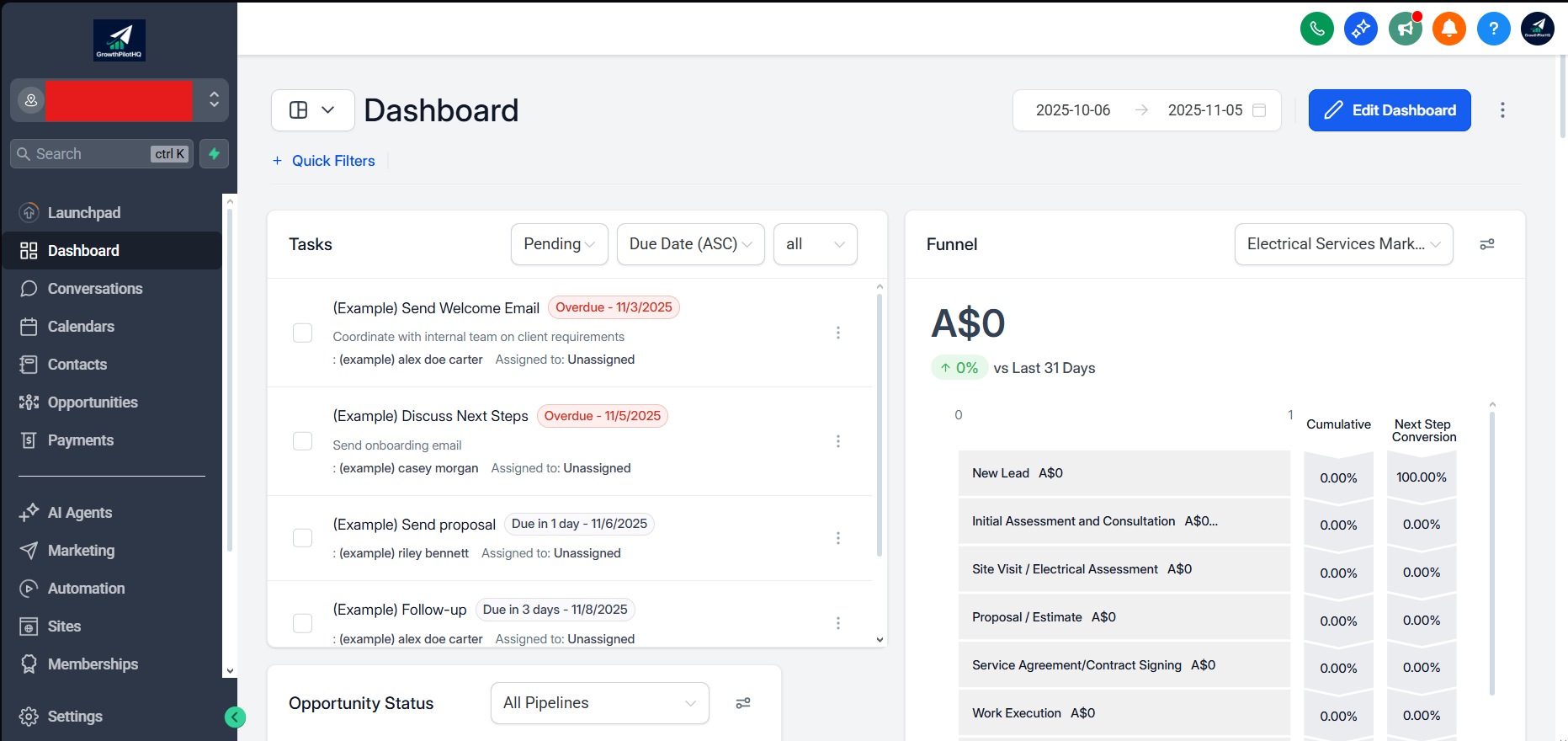Expand the Due Date (ASC) sort dropdown
This screenshot has height=741, width=1568.
690,244
